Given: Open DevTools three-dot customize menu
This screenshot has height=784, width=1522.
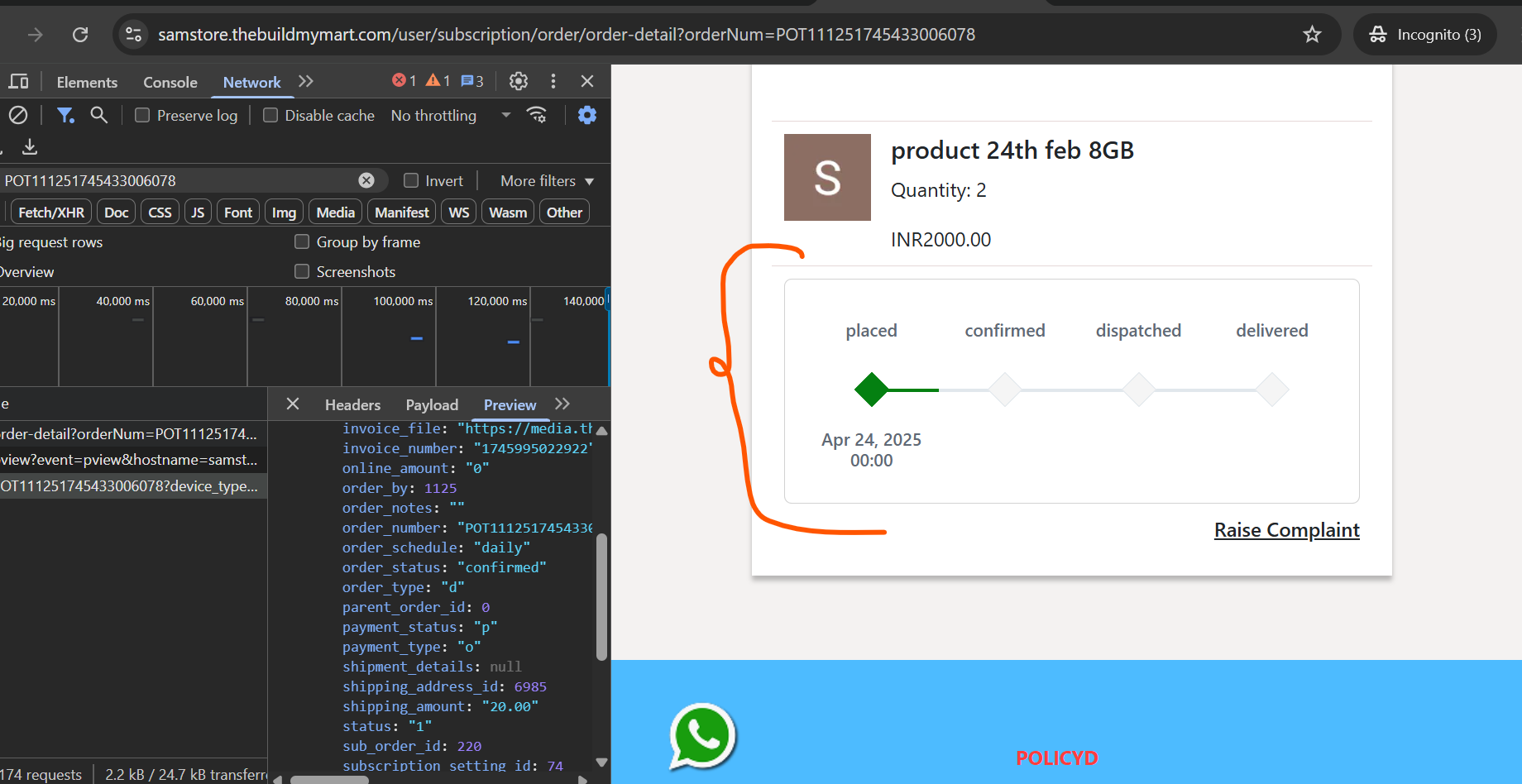Looking at the screenshot, I should pyautogui.click(x=553, y=81).
